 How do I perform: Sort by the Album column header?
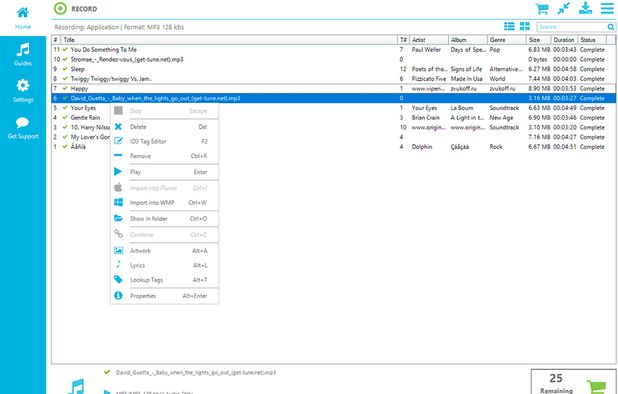tap(467, 39)
